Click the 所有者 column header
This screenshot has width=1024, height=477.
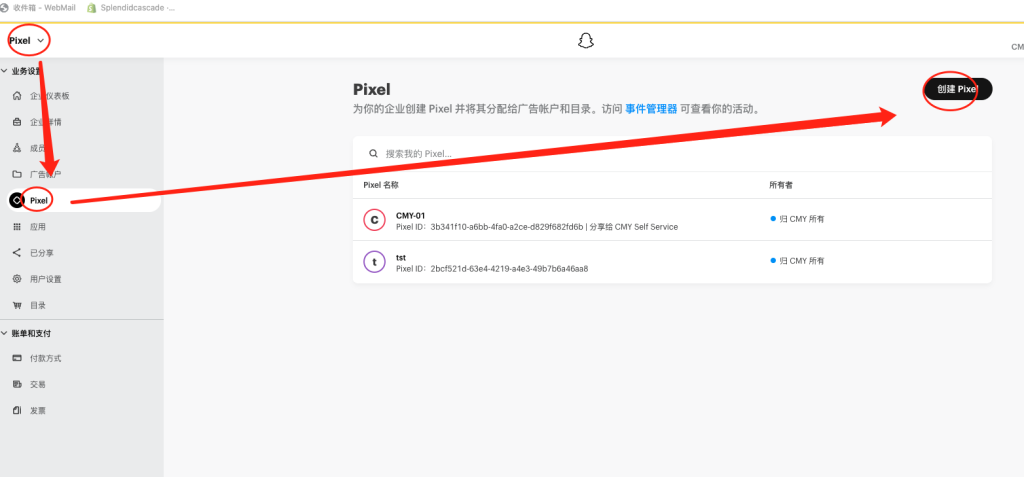(781, 185)
